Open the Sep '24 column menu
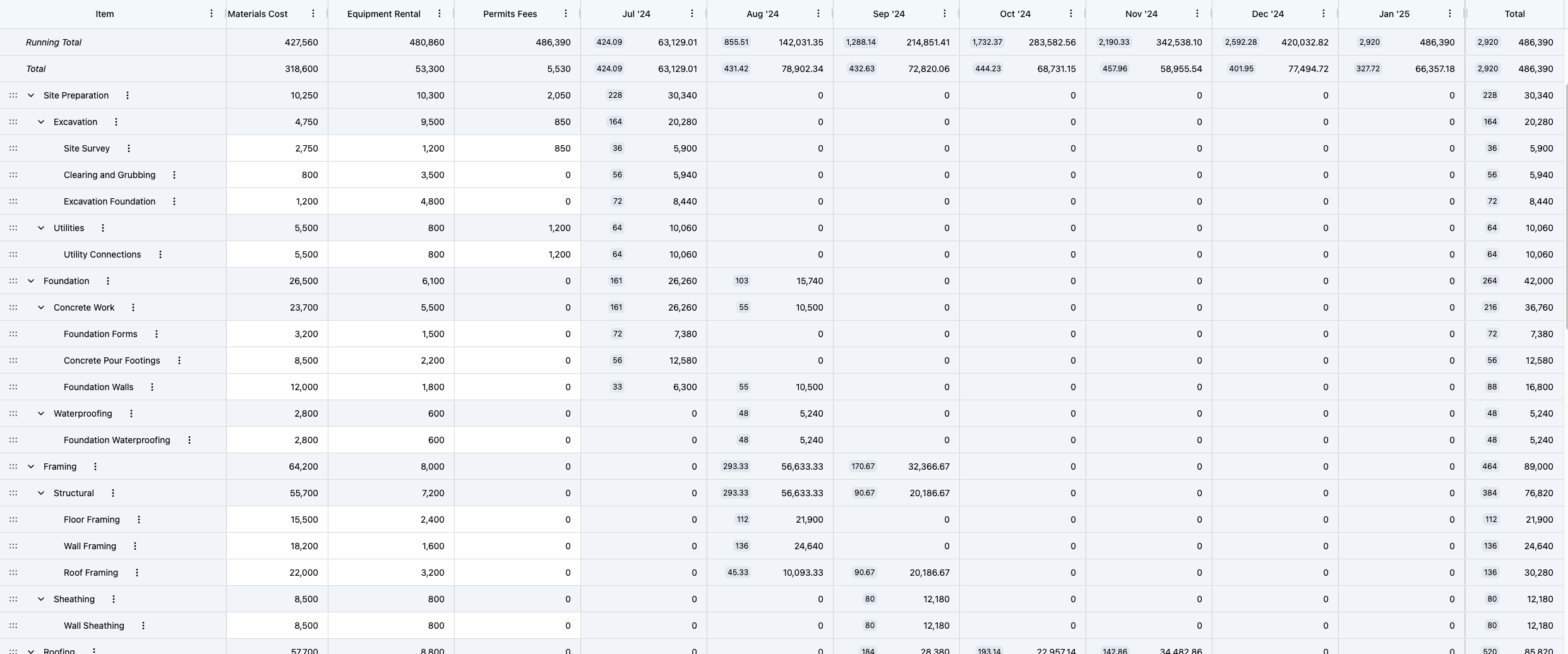Screen dimensions: 1568x654 click(x=945, y=13)
